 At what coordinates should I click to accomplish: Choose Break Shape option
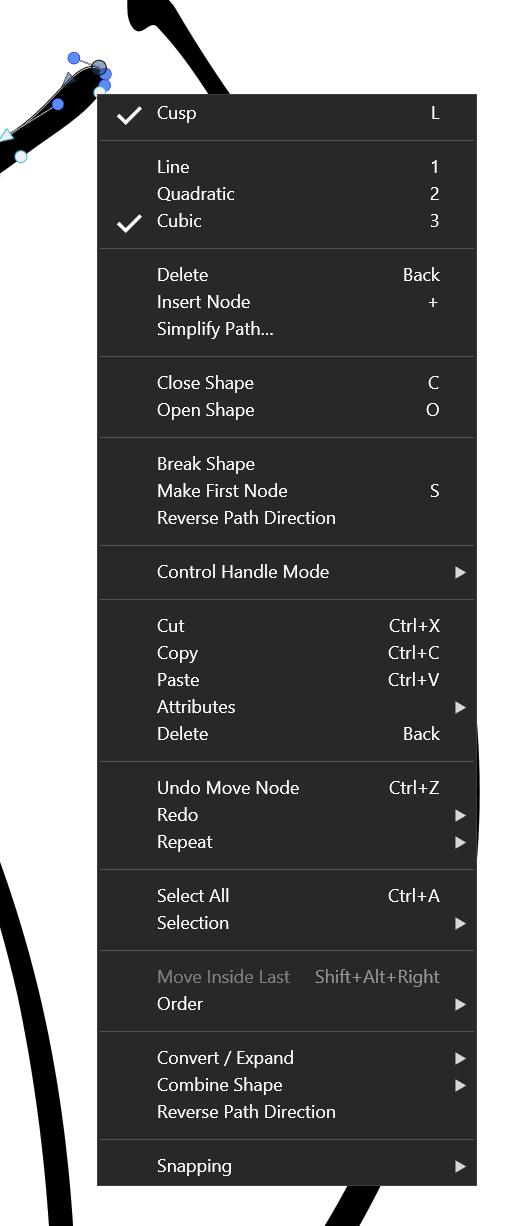click(286, 464)
